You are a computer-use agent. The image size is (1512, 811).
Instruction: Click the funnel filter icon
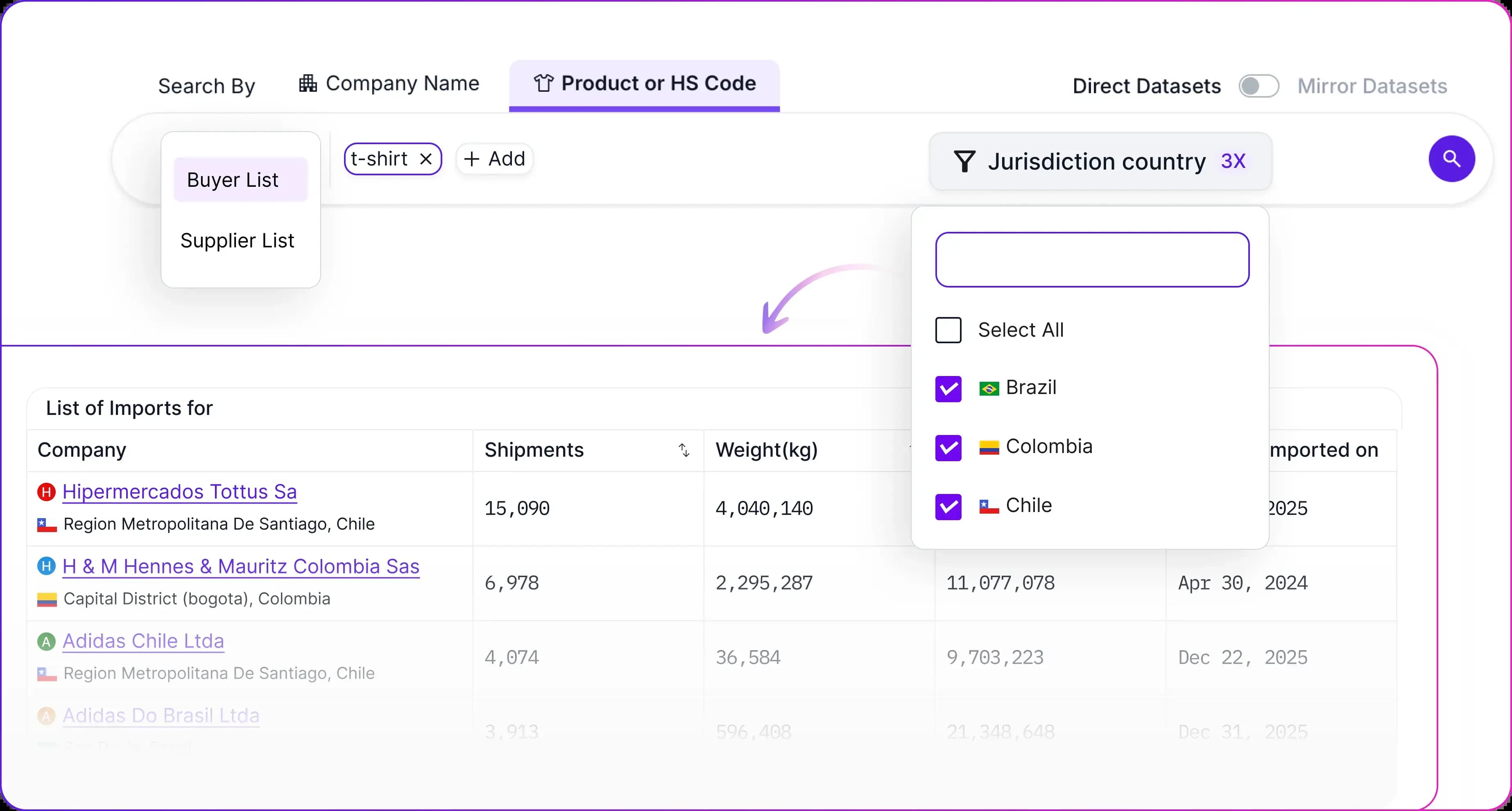[964, 161]
